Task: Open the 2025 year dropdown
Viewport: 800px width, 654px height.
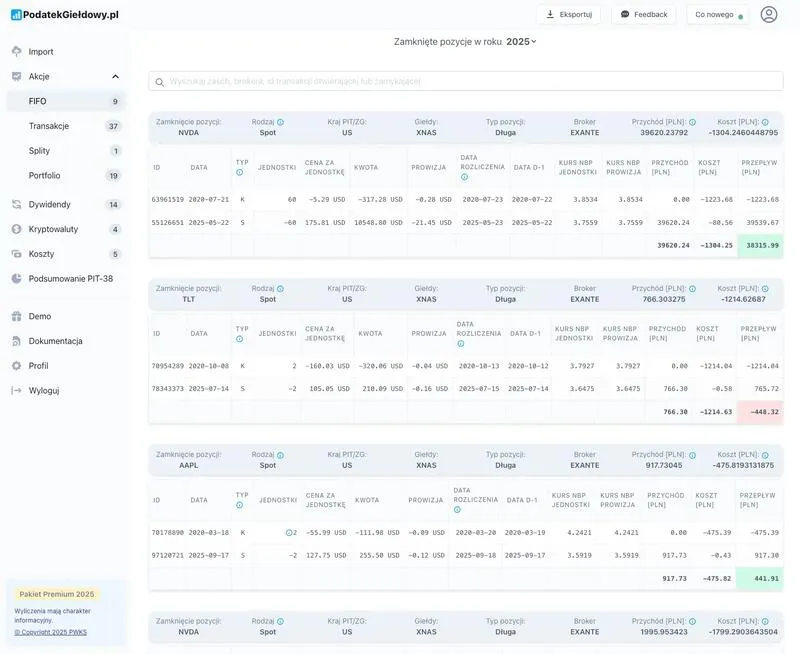Action: 521,41
